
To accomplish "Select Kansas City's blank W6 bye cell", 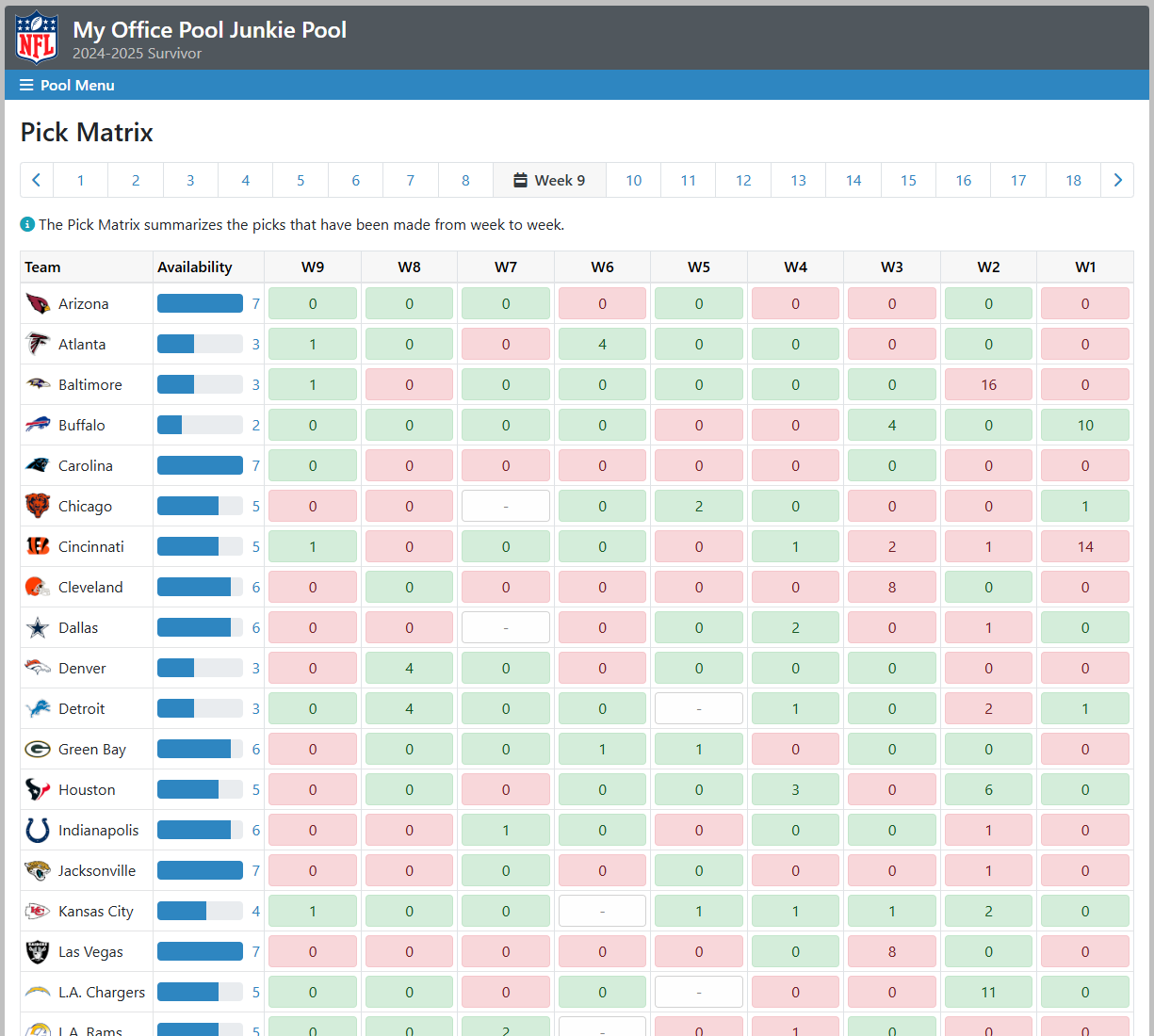I will click(602, 912).
